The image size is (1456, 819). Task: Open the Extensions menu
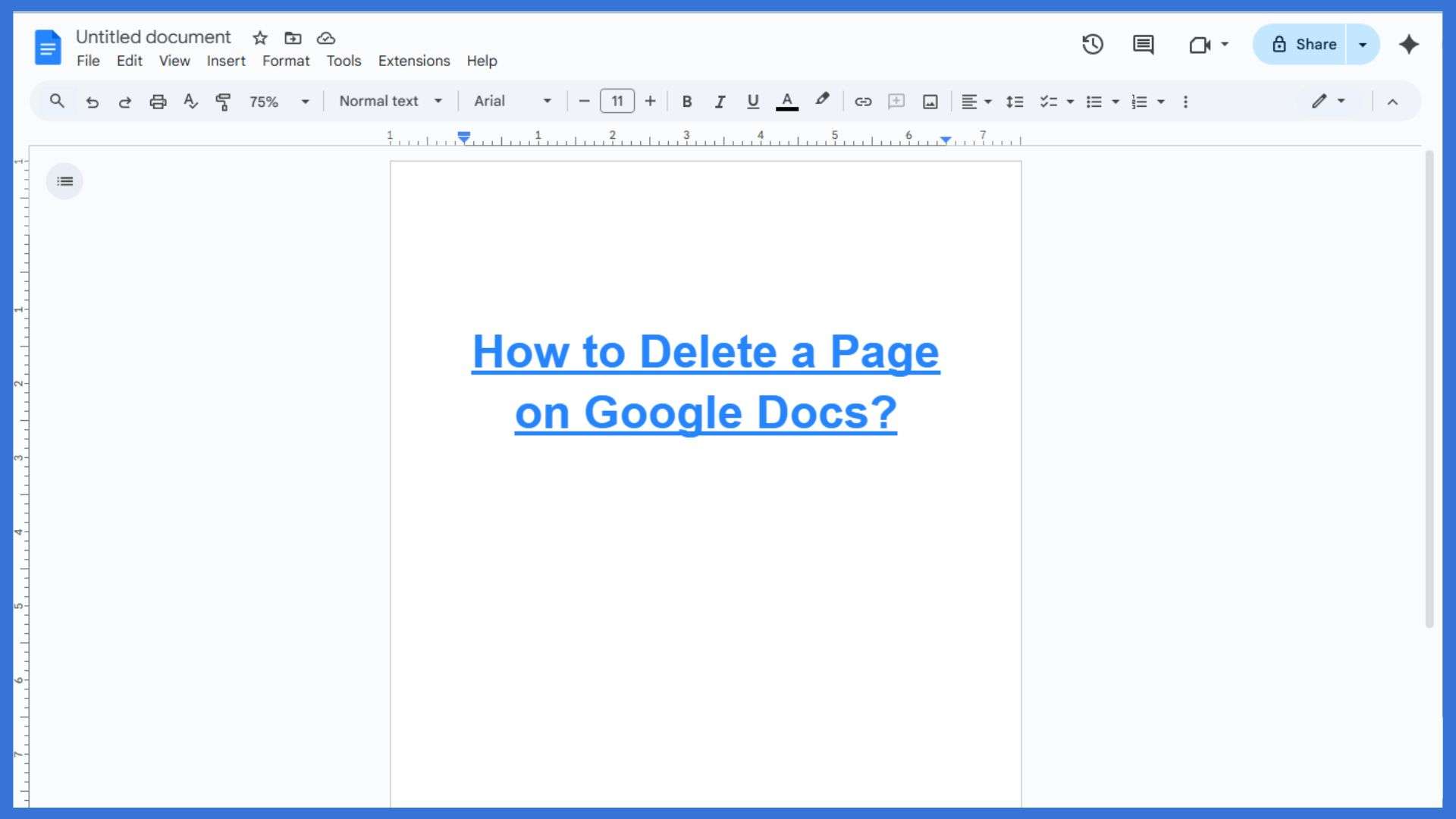pos(414,61)
